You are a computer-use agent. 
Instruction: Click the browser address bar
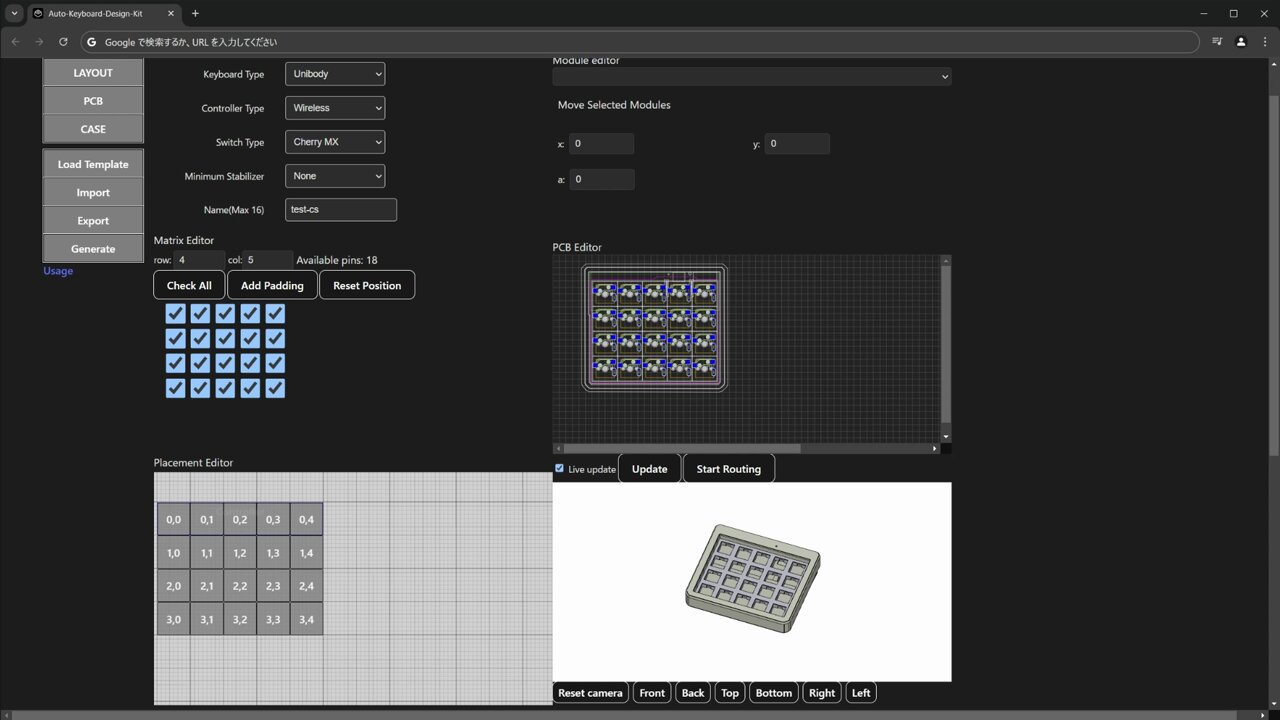coord(640,42)
